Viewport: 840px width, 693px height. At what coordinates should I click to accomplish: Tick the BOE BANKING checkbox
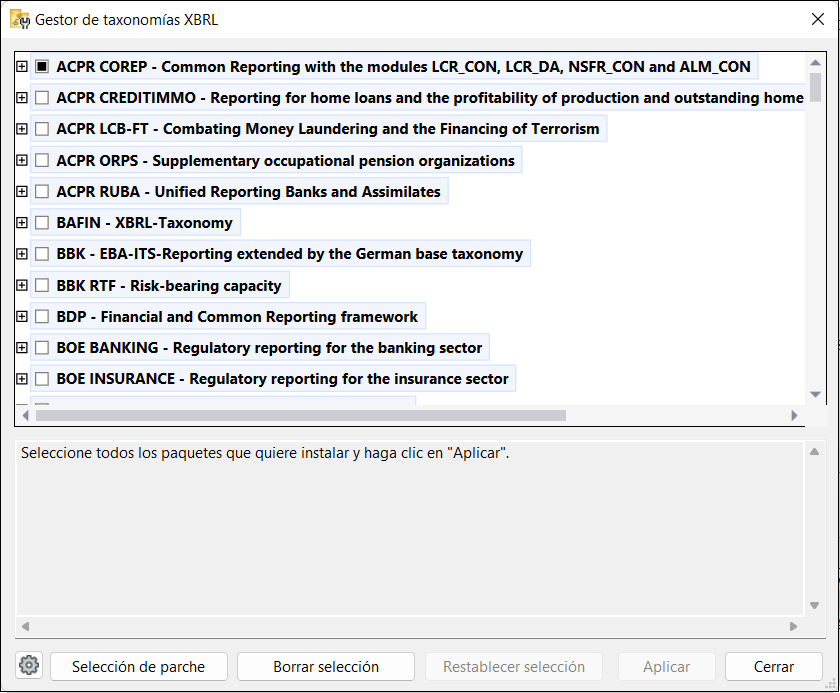[42, 348]
